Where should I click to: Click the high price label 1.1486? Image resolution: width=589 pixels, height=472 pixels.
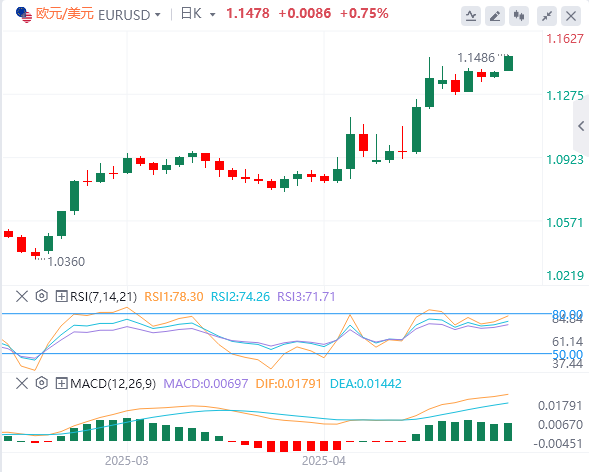(x=476, y=58)
